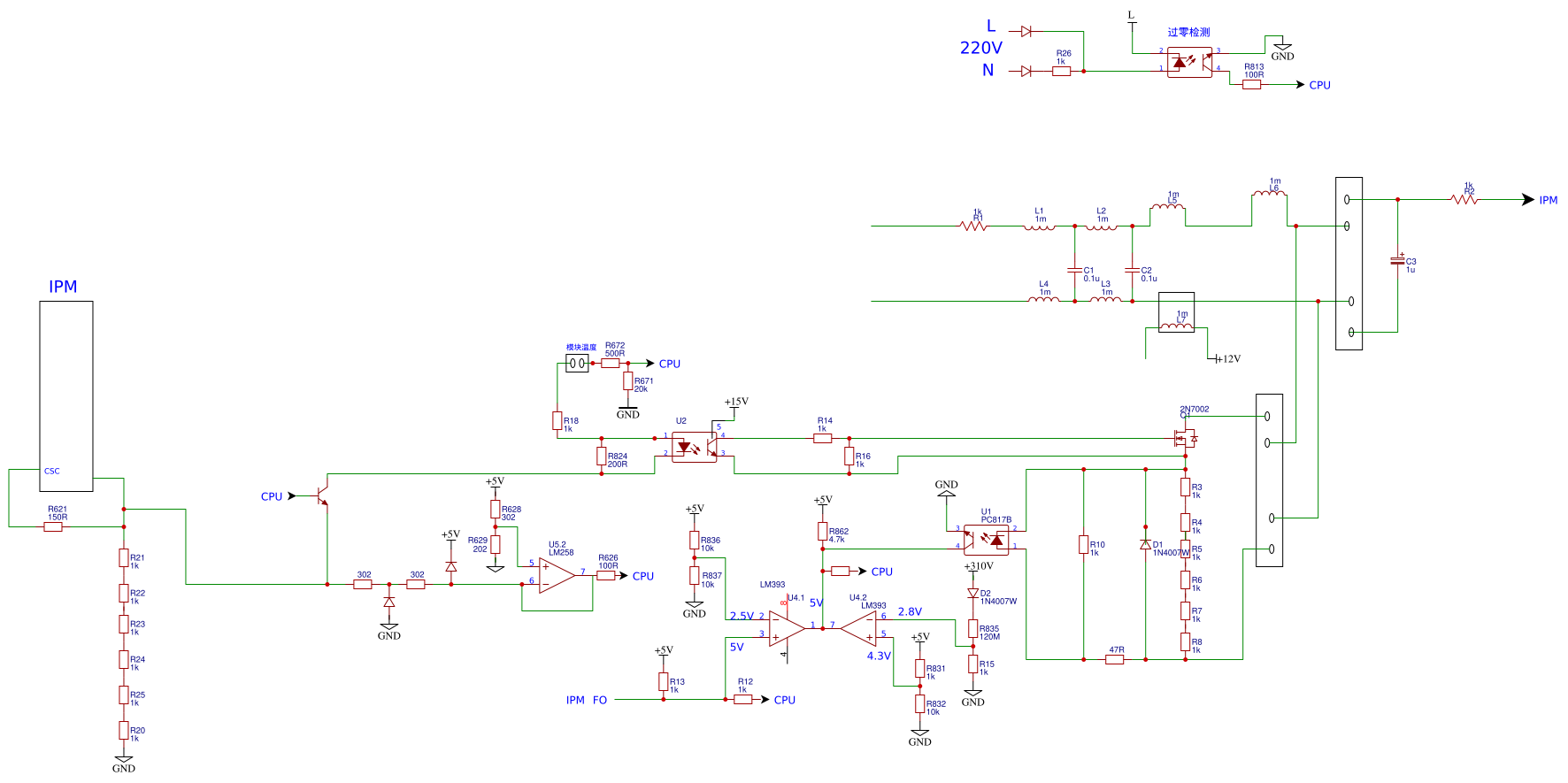The image size is (1568, 783).
Task: Click the 2N7002 part label
Action: (1195, 410)
